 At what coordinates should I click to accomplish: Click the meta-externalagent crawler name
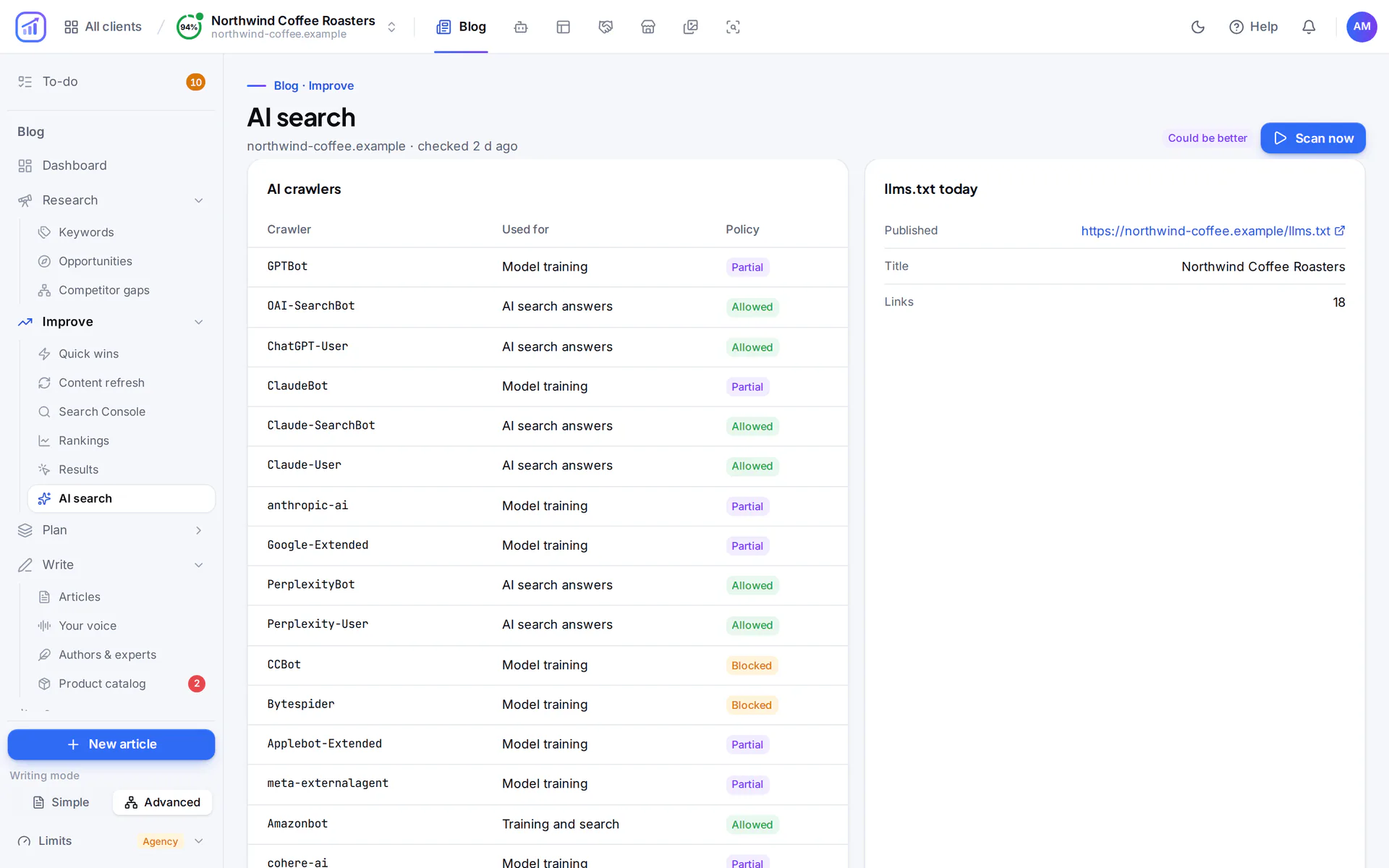point(328,783)
